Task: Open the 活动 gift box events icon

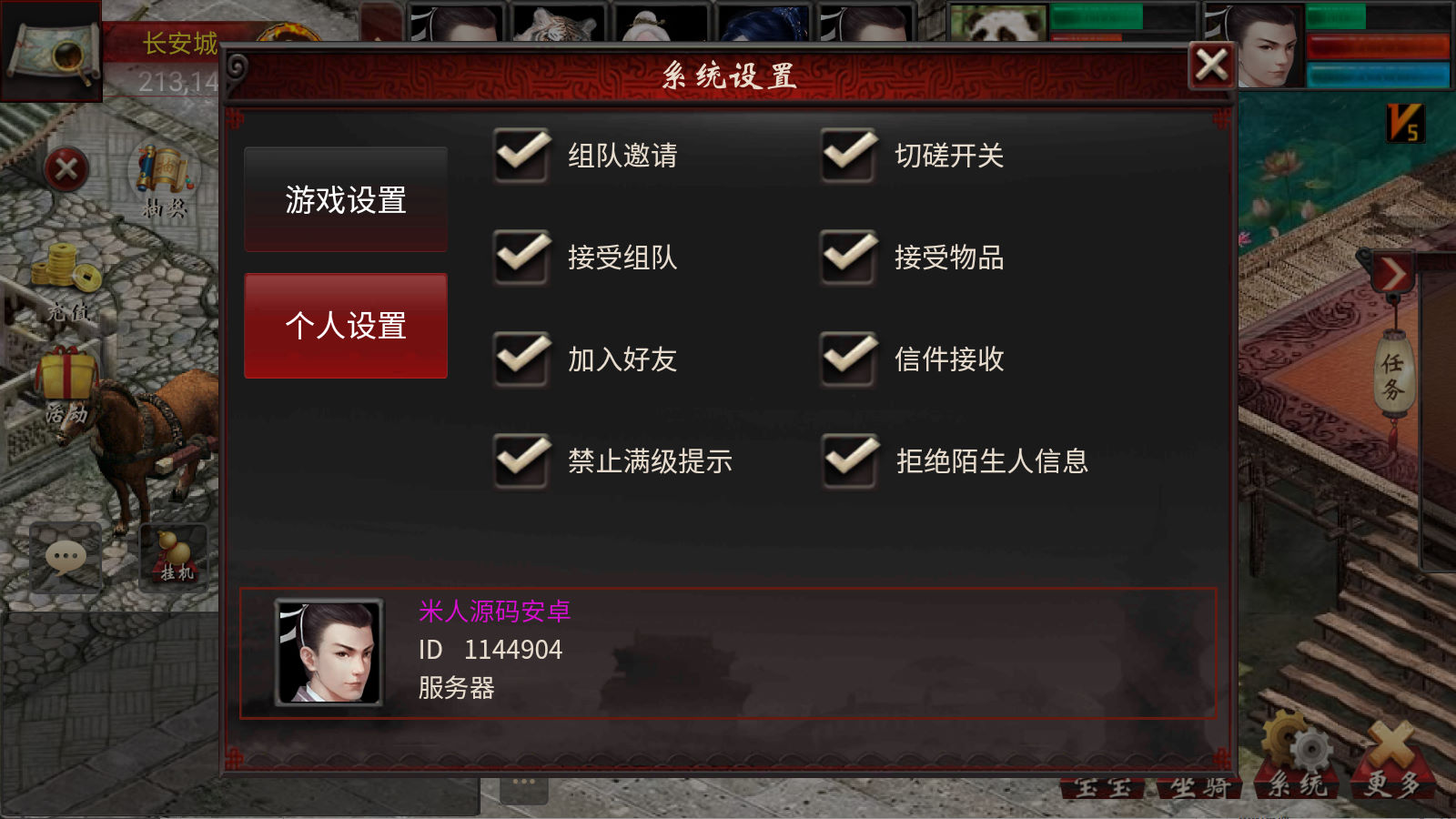Action: (66, 385)
